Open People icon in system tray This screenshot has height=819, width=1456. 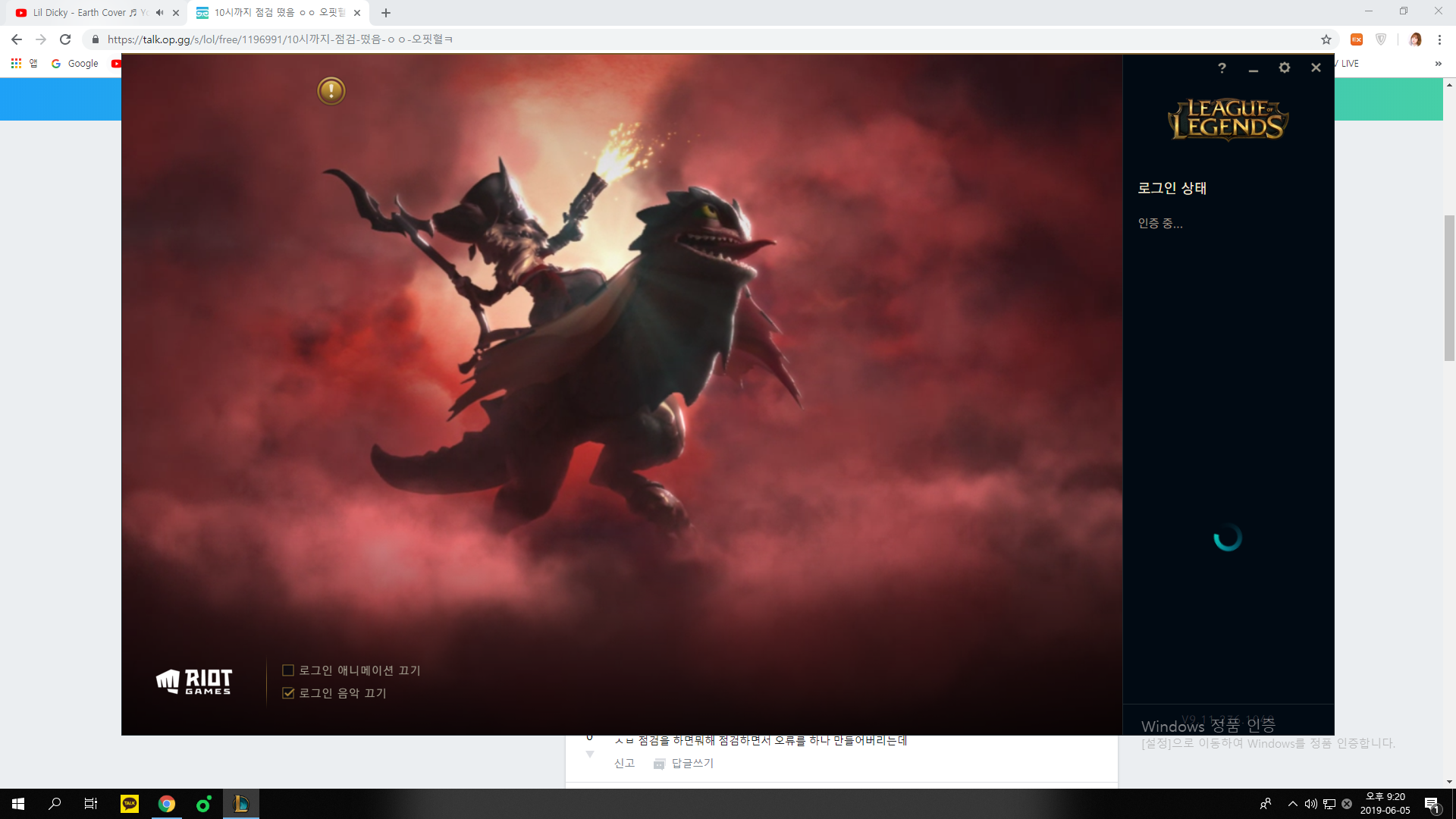point(1266,804)
